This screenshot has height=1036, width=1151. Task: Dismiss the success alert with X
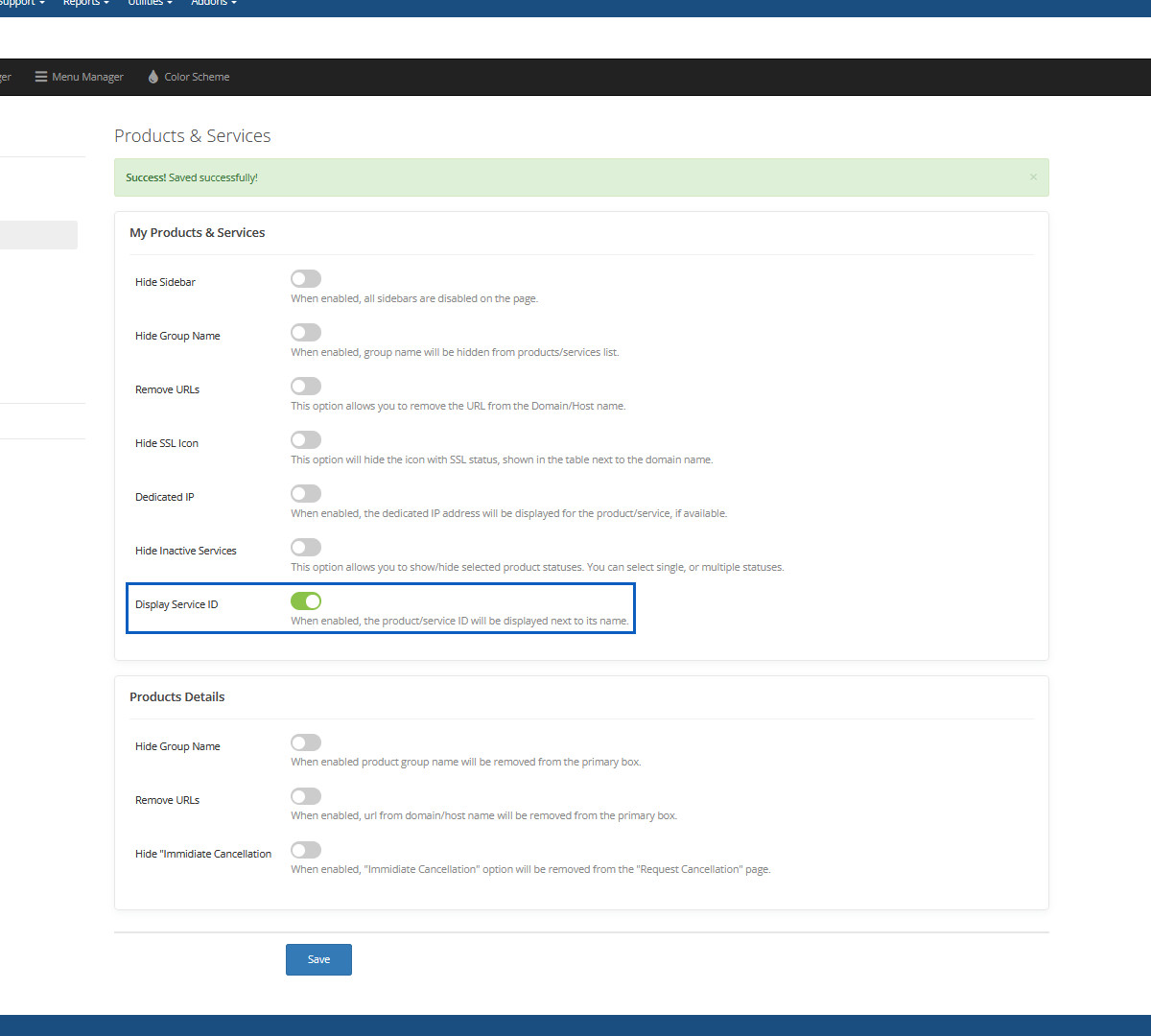(x=1033, y=177)
